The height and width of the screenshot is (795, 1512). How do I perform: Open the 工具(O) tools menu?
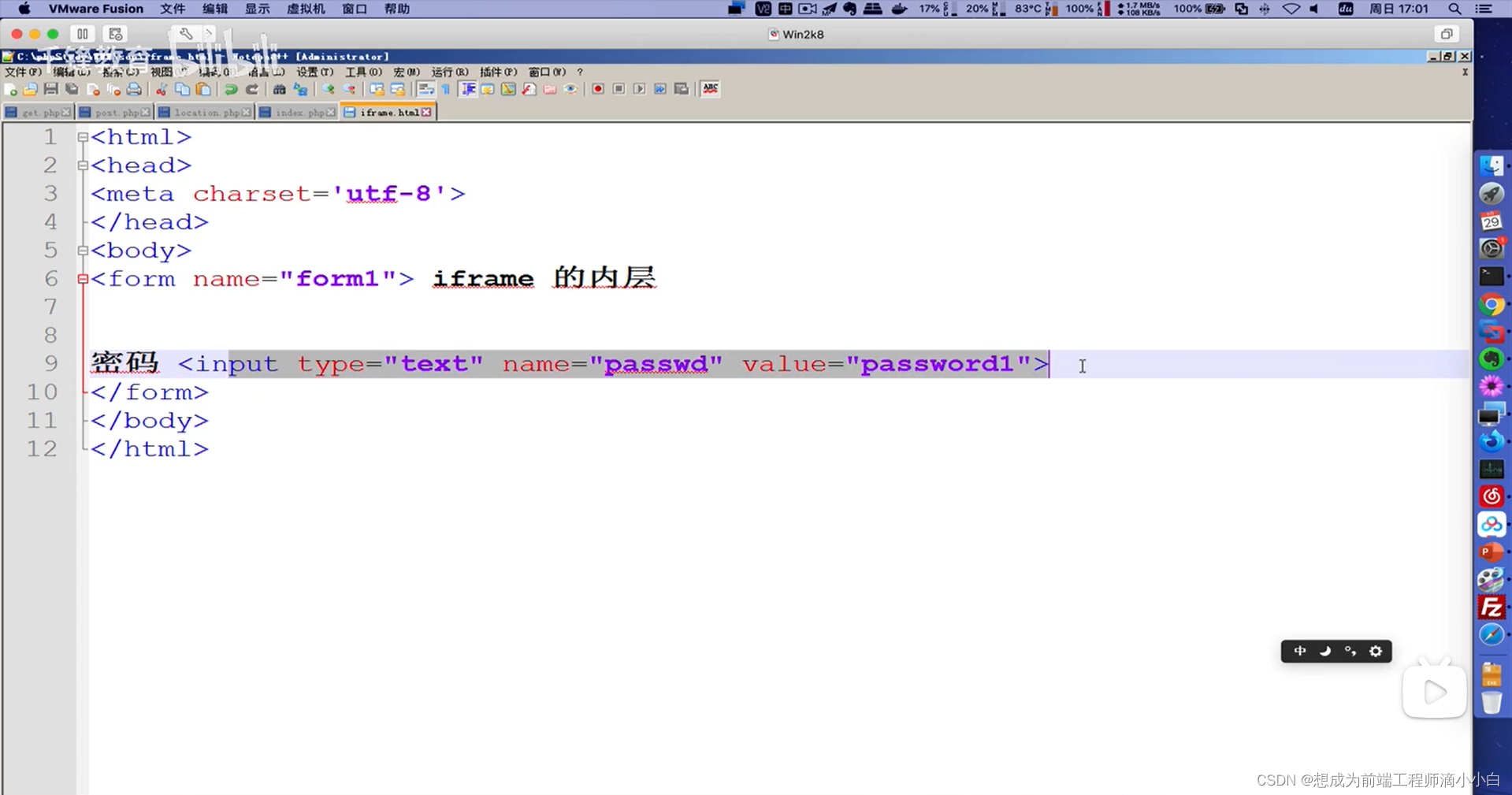click(363, 72)
